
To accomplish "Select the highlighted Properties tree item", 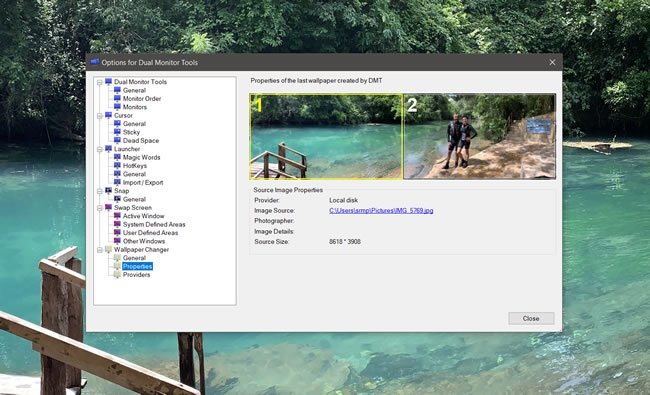I will tap(137, 266).
